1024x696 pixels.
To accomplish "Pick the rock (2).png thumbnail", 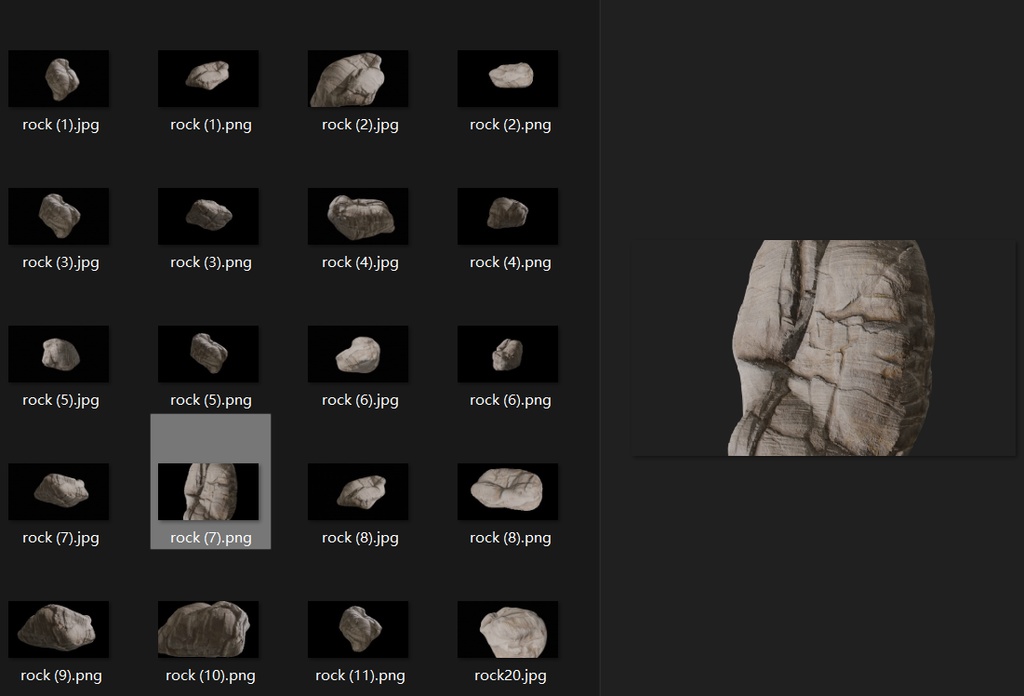I will (508, 78).
